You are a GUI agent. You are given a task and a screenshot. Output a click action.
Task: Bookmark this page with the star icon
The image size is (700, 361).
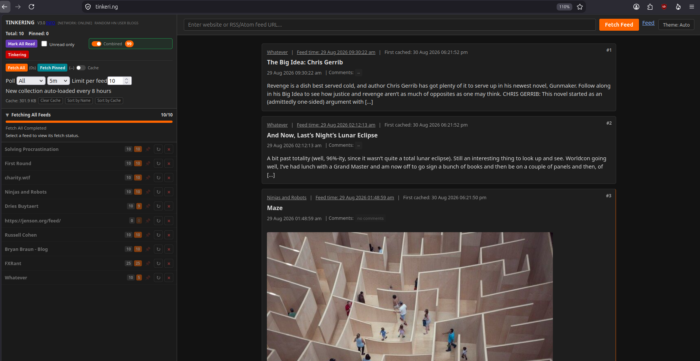[580, 7]
